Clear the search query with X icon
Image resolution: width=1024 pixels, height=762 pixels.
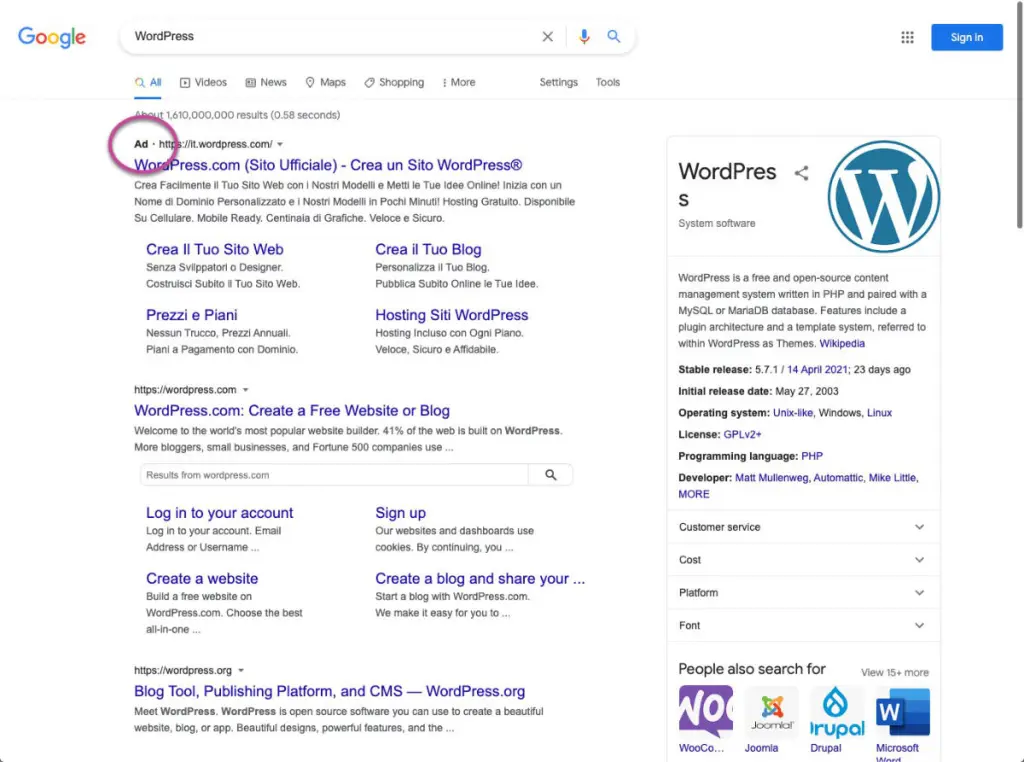(547, 37)
